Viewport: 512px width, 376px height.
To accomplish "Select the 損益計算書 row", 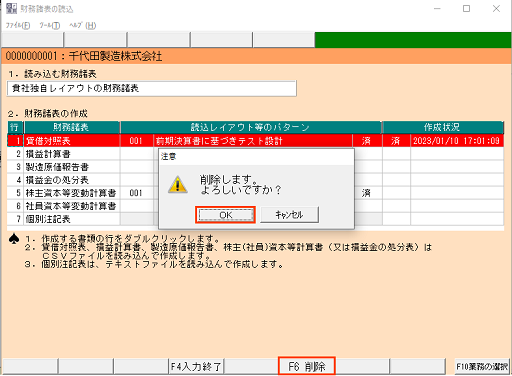I will 255,154.
